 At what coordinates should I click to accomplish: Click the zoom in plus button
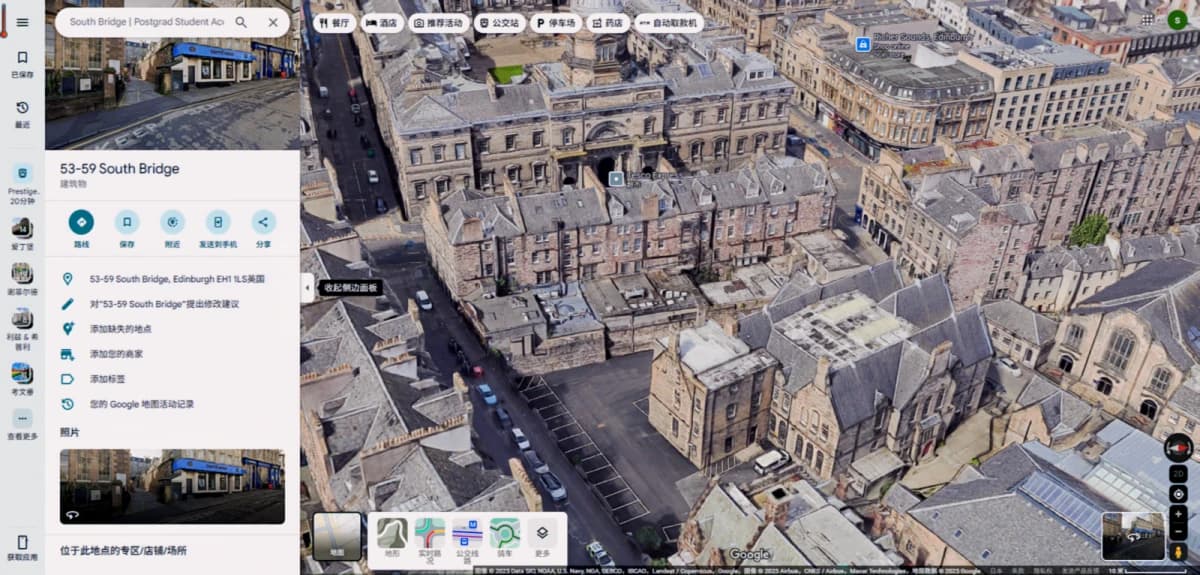coord(1179,514)
